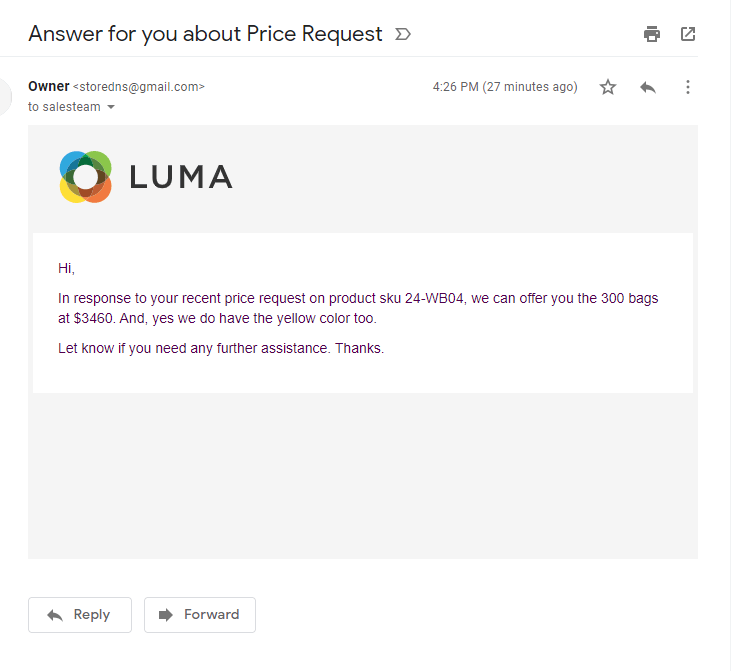Click the storedns@gmail.com sender address
The height and width of the screenshot is (671, 748).
point(139,87)
